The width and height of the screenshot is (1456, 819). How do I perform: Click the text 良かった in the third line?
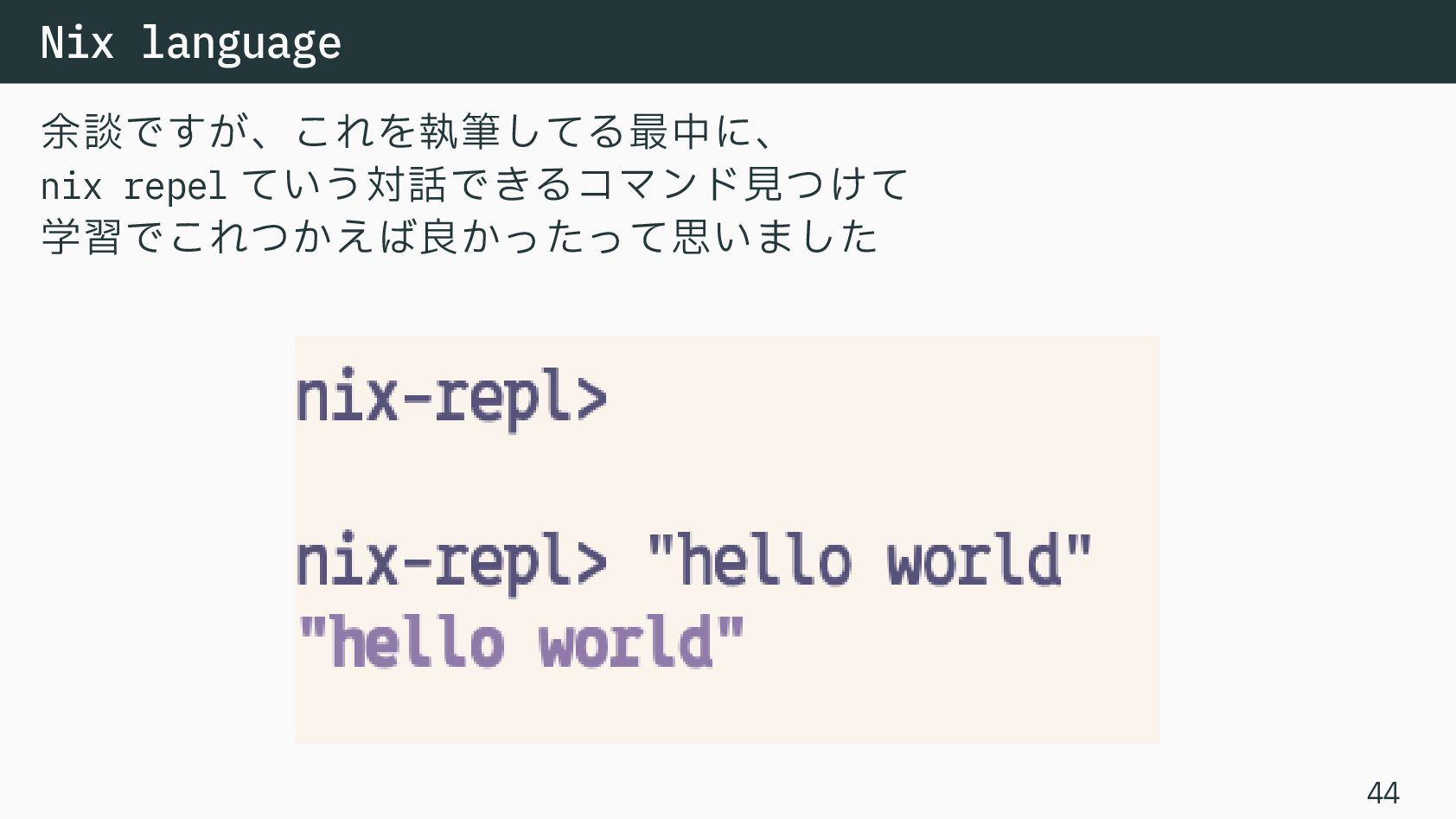tap(501, 236)
